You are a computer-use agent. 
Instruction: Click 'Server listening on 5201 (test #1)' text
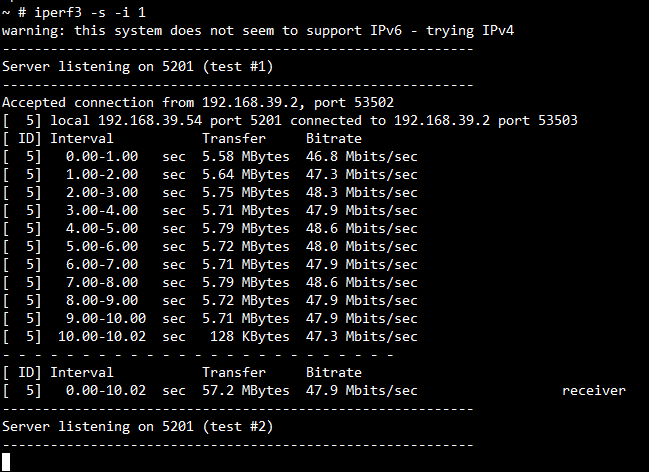[137, 67]
